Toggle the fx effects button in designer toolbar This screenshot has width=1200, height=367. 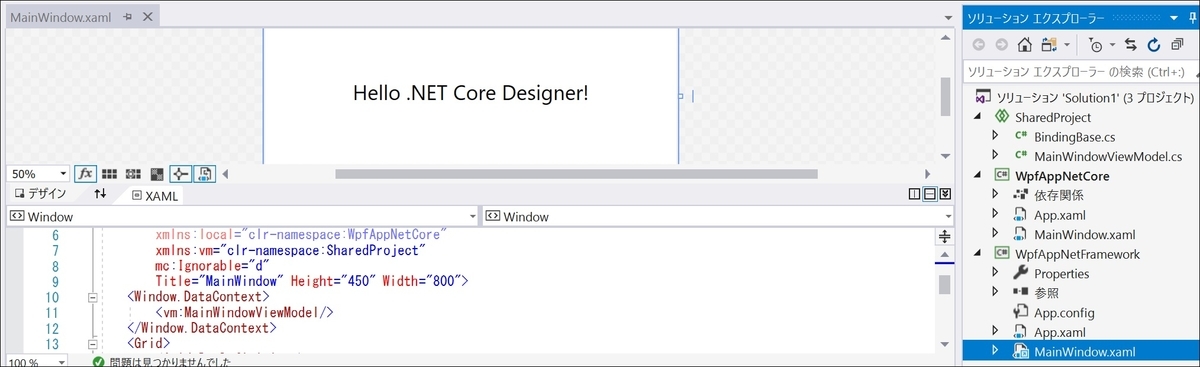click(85, 174)
